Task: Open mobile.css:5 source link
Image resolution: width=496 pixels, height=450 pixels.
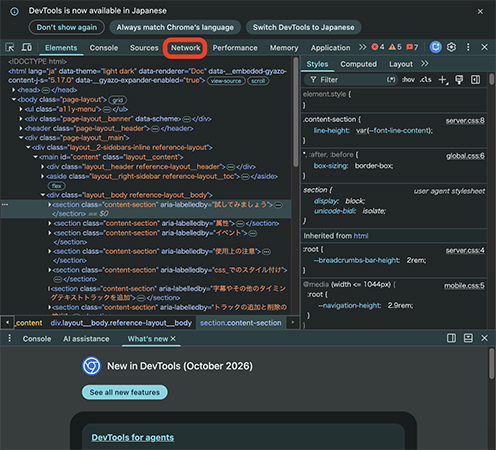Action: coord(464,286)
